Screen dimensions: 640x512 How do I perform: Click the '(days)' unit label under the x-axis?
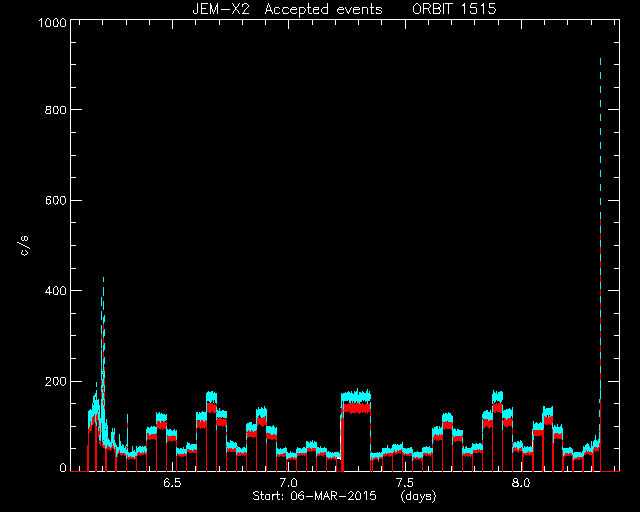[418, 496]
